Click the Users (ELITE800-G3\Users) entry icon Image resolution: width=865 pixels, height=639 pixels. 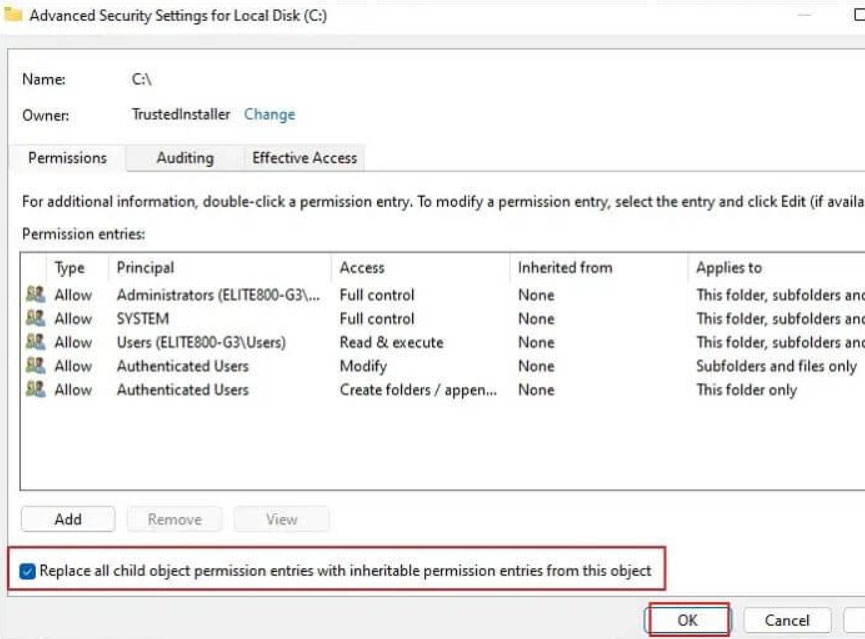(35, 342)
